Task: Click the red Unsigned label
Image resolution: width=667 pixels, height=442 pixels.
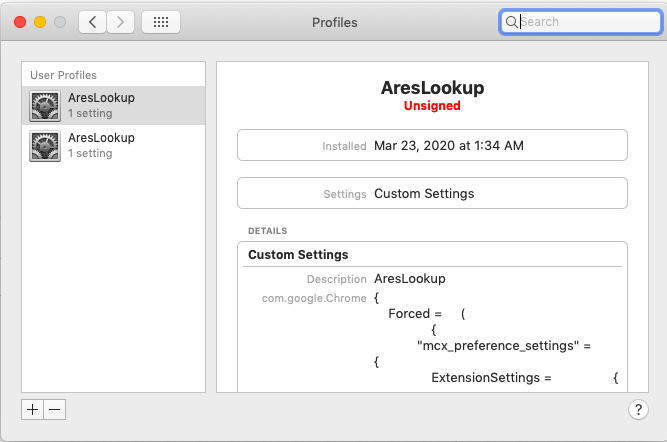Action: click(x=432, y=105)
